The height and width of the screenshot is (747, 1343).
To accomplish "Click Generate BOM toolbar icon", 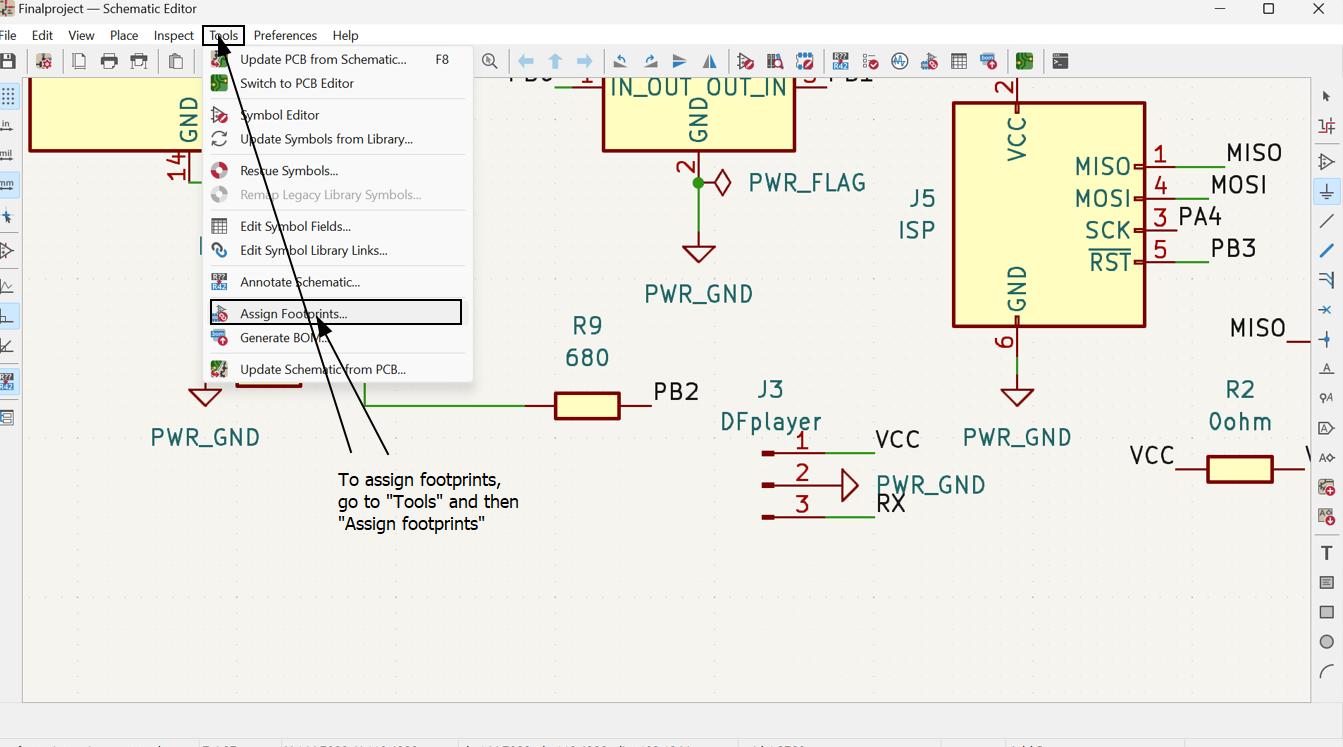I will tap(989, 61).
